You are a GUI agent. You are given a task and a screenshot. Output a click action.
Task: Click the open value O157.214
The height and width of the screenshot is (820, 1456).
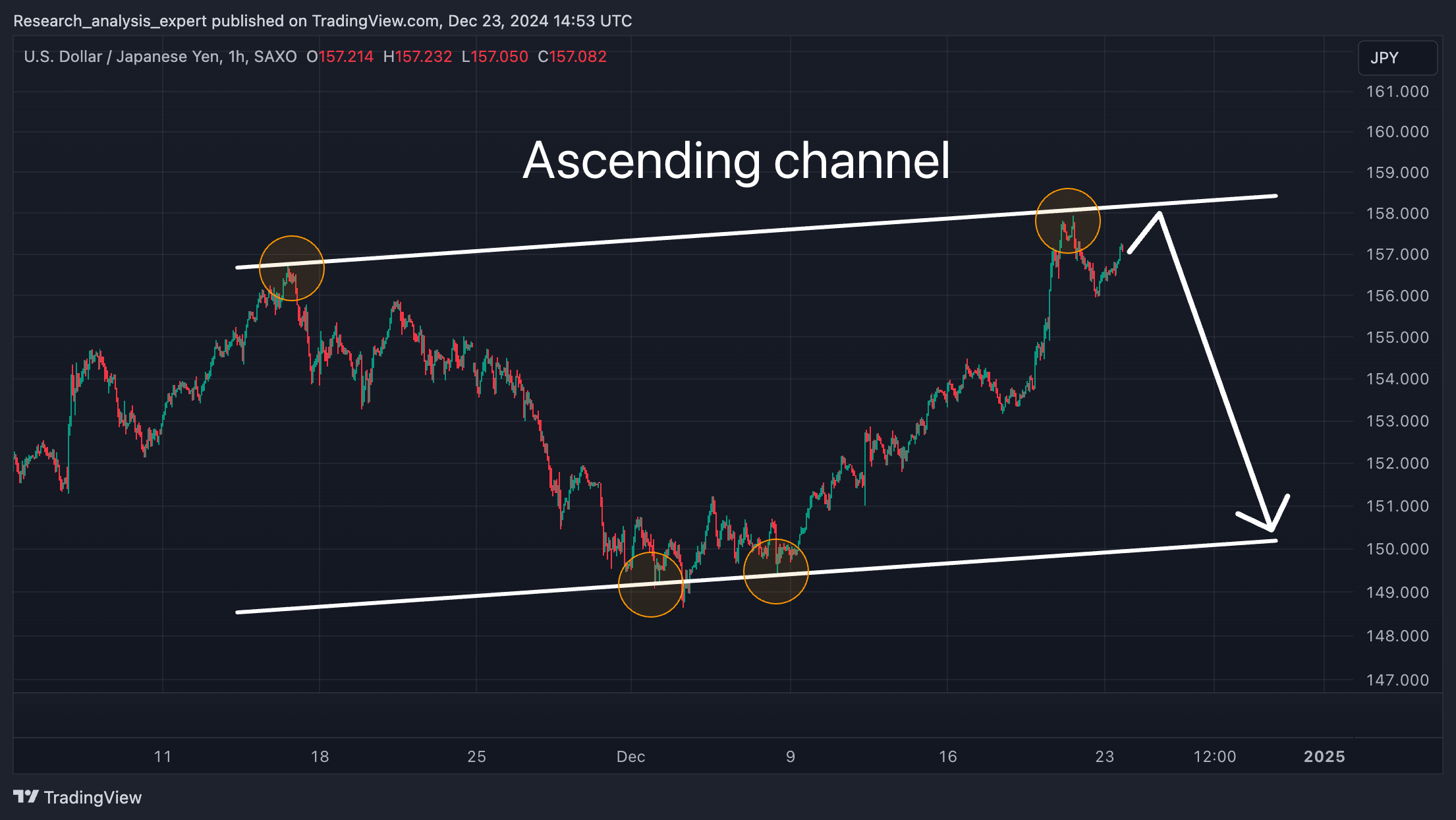coord(340,57)
